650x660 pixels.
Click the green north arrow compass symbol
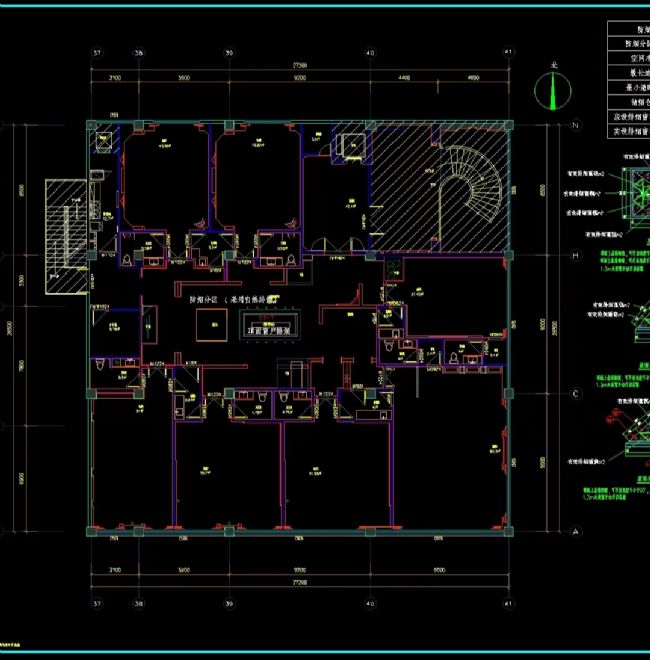click(x=550, y=92)
